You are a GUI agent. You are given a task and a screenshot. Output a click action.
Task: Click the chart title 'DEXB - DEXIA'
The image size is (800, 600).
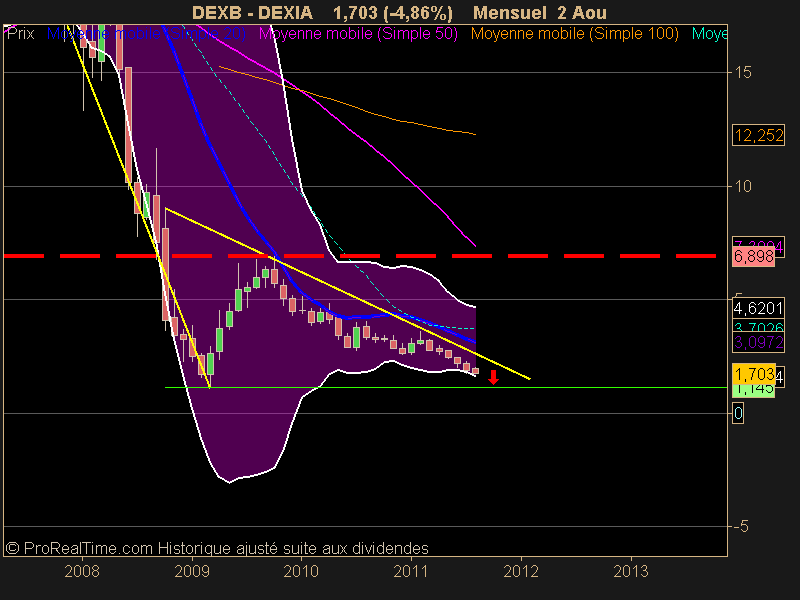pyautogui.click(x=252, y=12)
